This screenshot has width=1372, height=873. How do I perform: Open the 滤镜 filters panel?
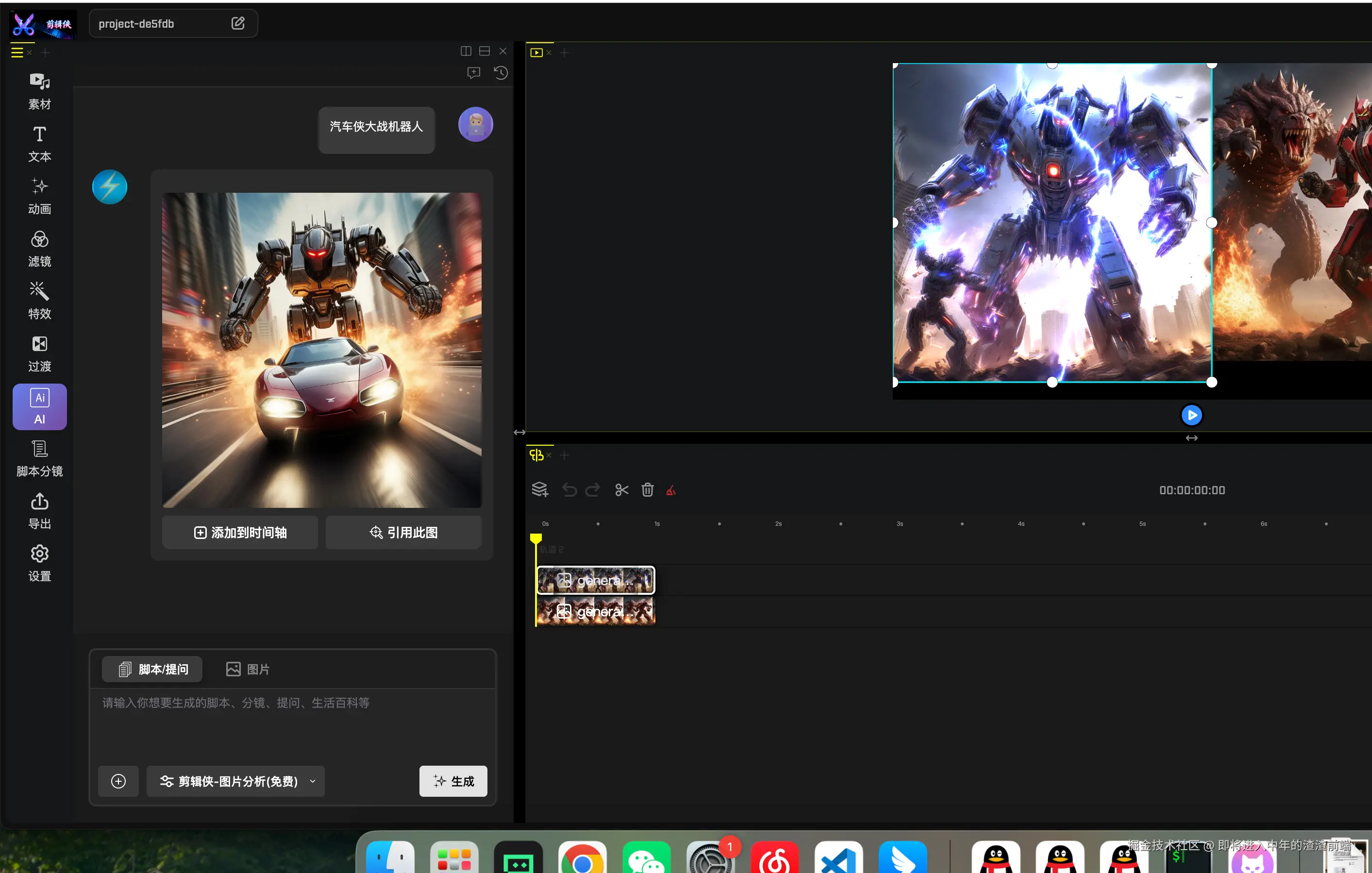(x=39, y=249)
